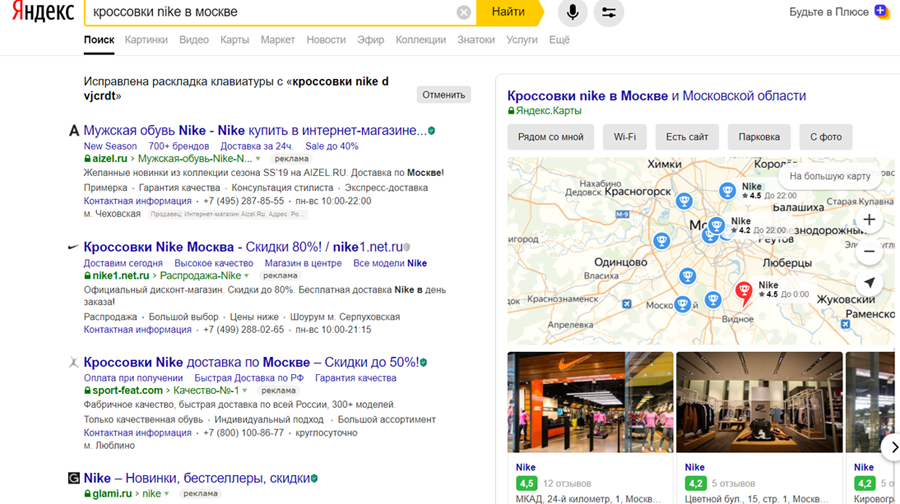This screenshot has width=900, height=504.
Task: Click Отменить to undo the keyboard layout fix
Action: point(444,95)
